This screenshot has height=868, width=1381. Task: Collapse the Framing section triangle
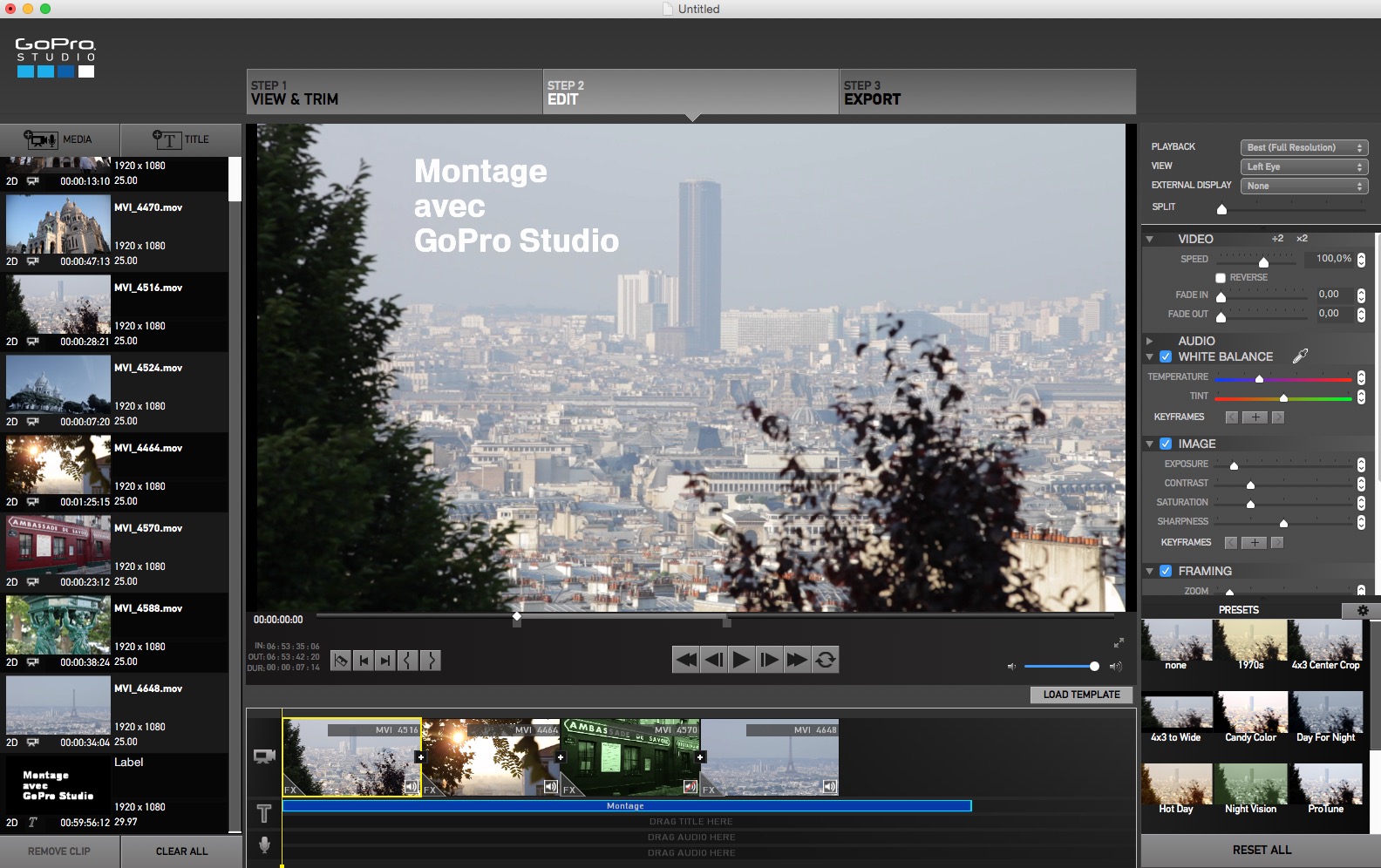tap(1149, 571)
